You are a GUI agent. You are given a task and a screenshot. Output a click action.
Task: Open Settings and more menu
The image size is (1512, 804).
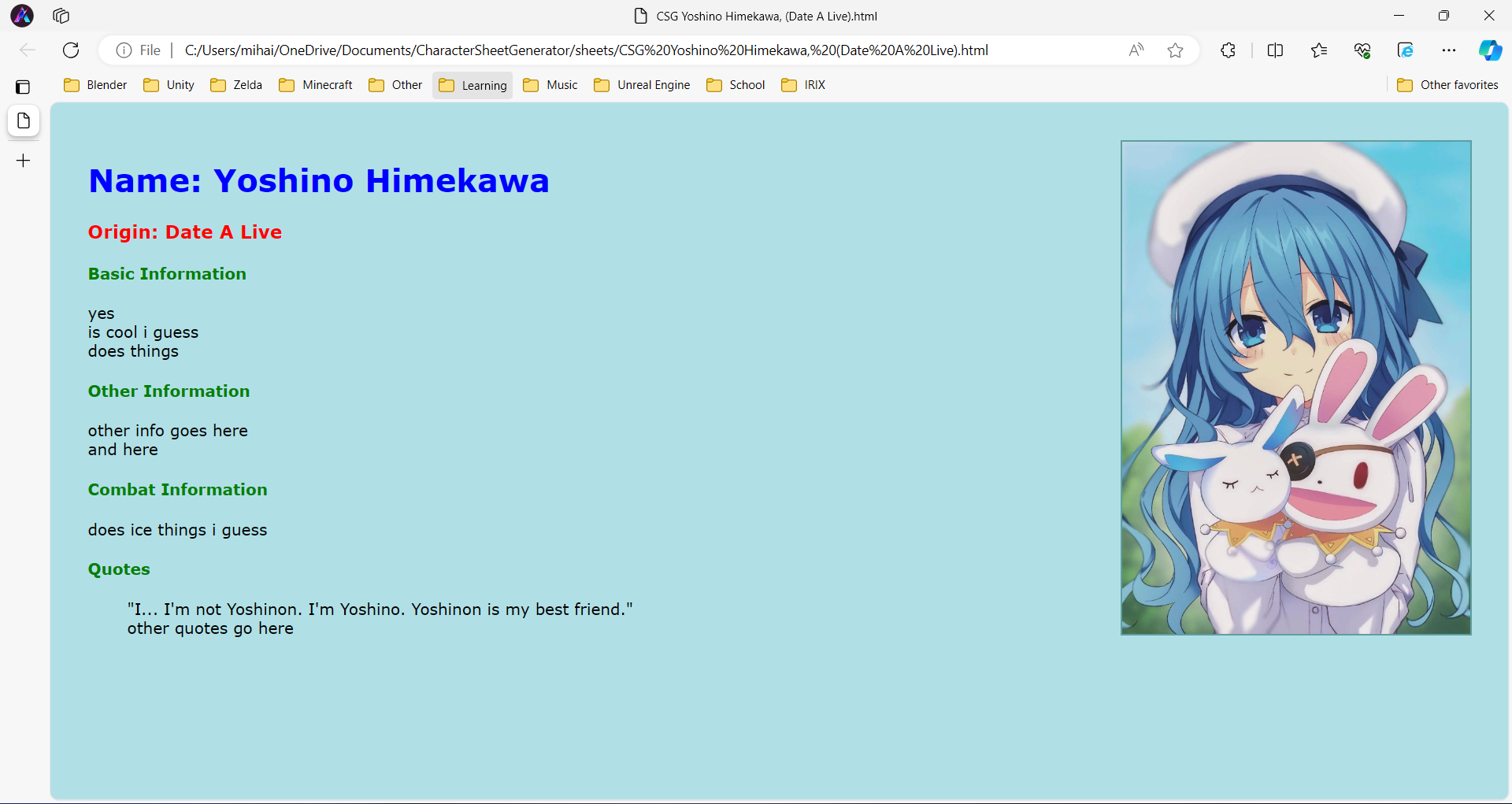(x=1448, y=50)
